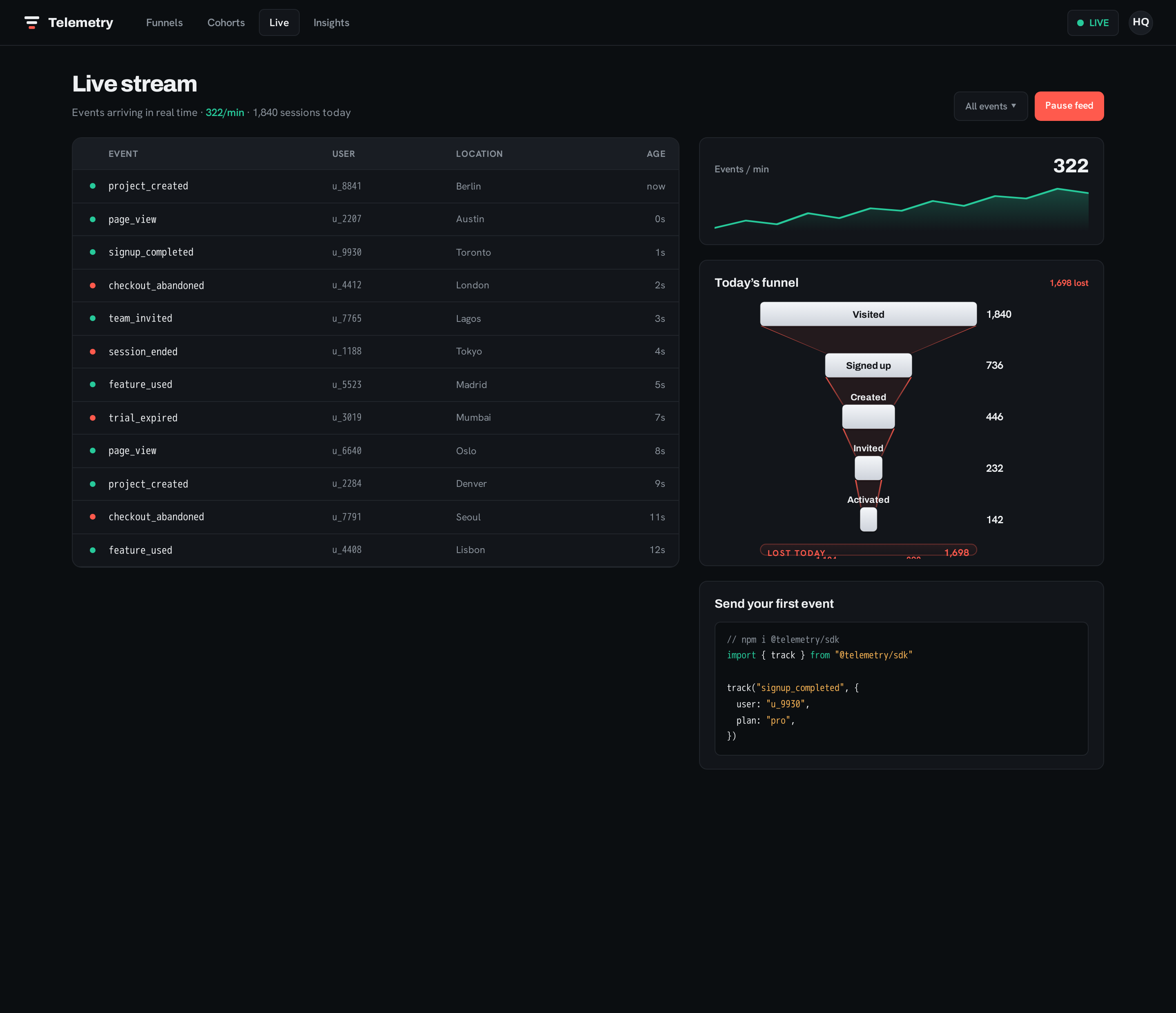The height and width of the screenshot is (1013, 1176).
Task: Click the Today's funnel heading
Action: click(x=756, y=283)
